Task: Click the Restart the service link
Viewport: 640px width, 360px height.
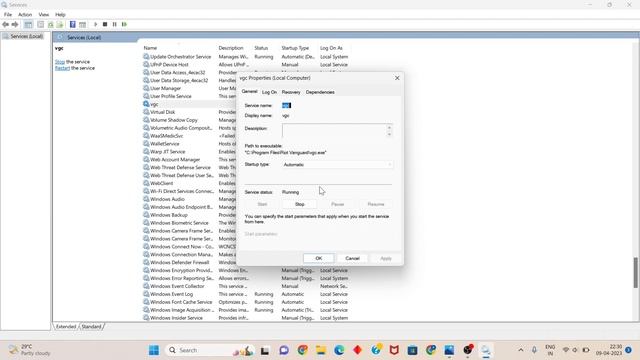Action: tap(62, 68)
